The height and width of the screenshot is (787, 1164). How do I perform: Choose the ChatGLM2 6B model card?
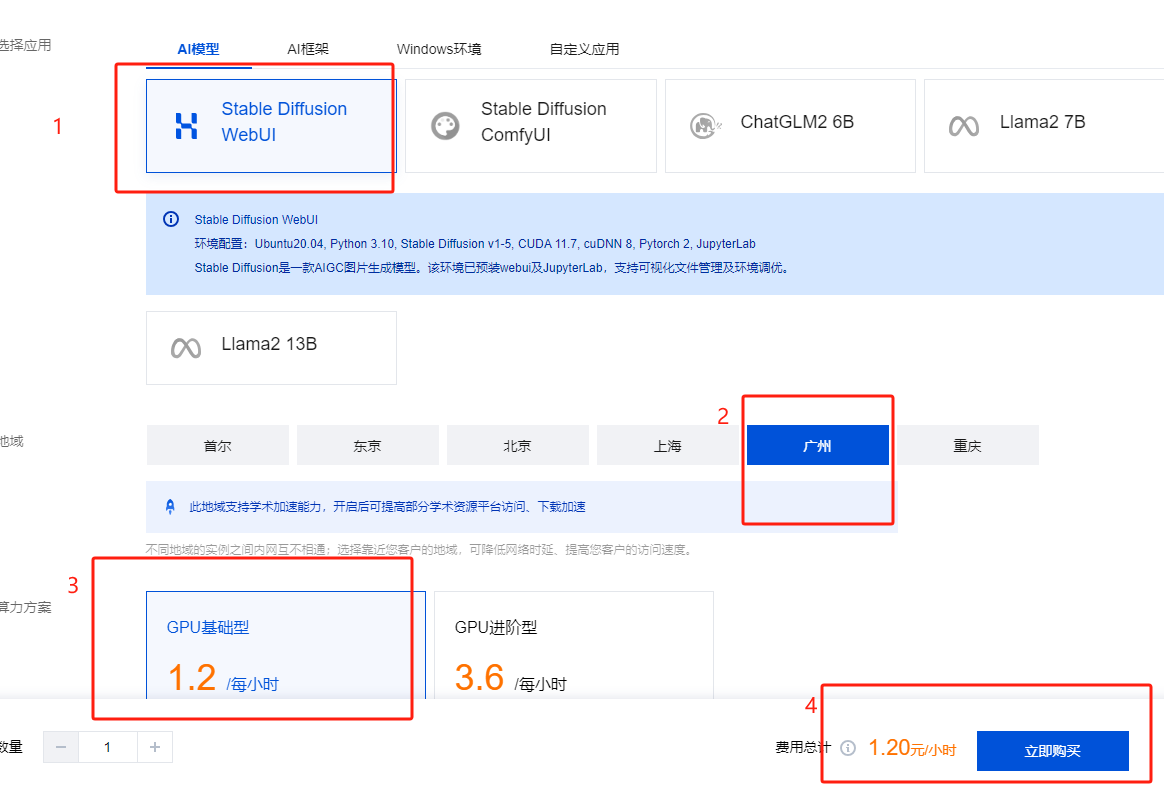click(x=790, y=125)
